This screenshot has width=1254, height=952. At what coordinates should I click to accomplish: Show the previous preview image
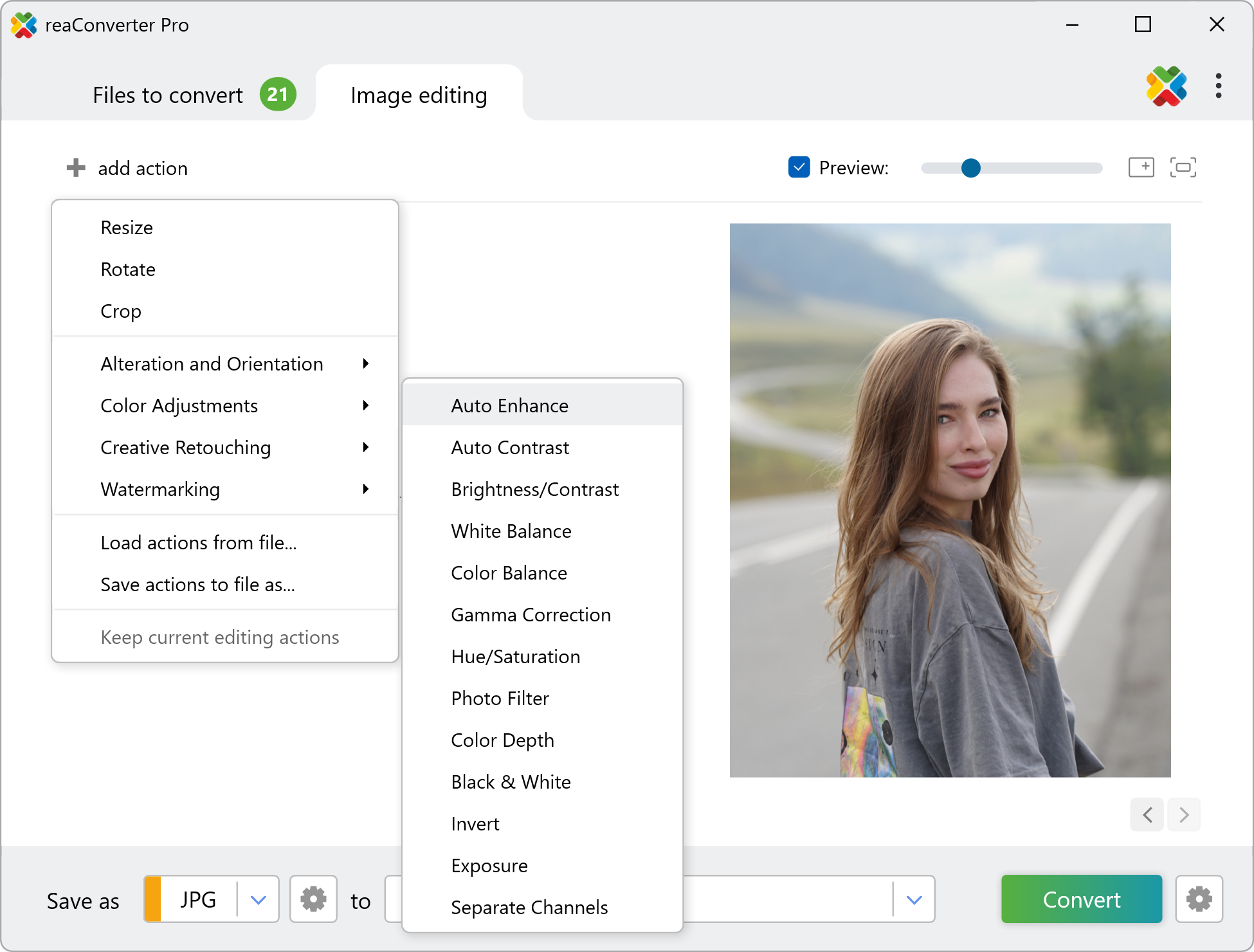(1147, 815)
